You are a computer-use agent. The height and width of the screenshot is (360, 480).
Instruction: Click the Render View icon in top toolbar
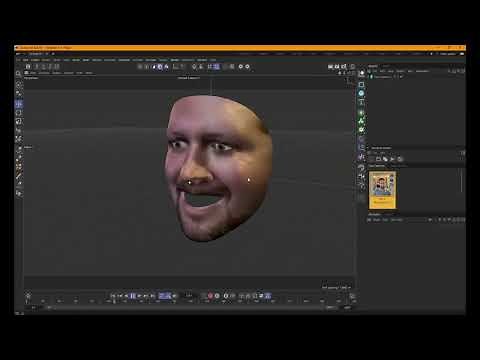click(x=330, y=67)
